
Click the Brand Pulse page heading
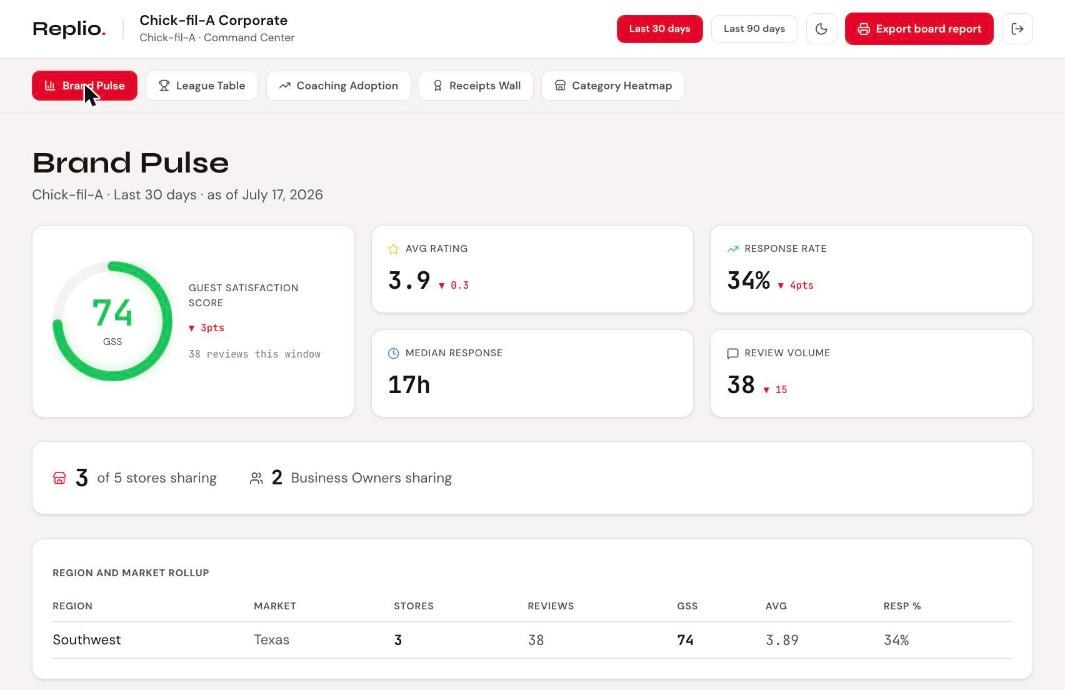[x=130, y=163]
